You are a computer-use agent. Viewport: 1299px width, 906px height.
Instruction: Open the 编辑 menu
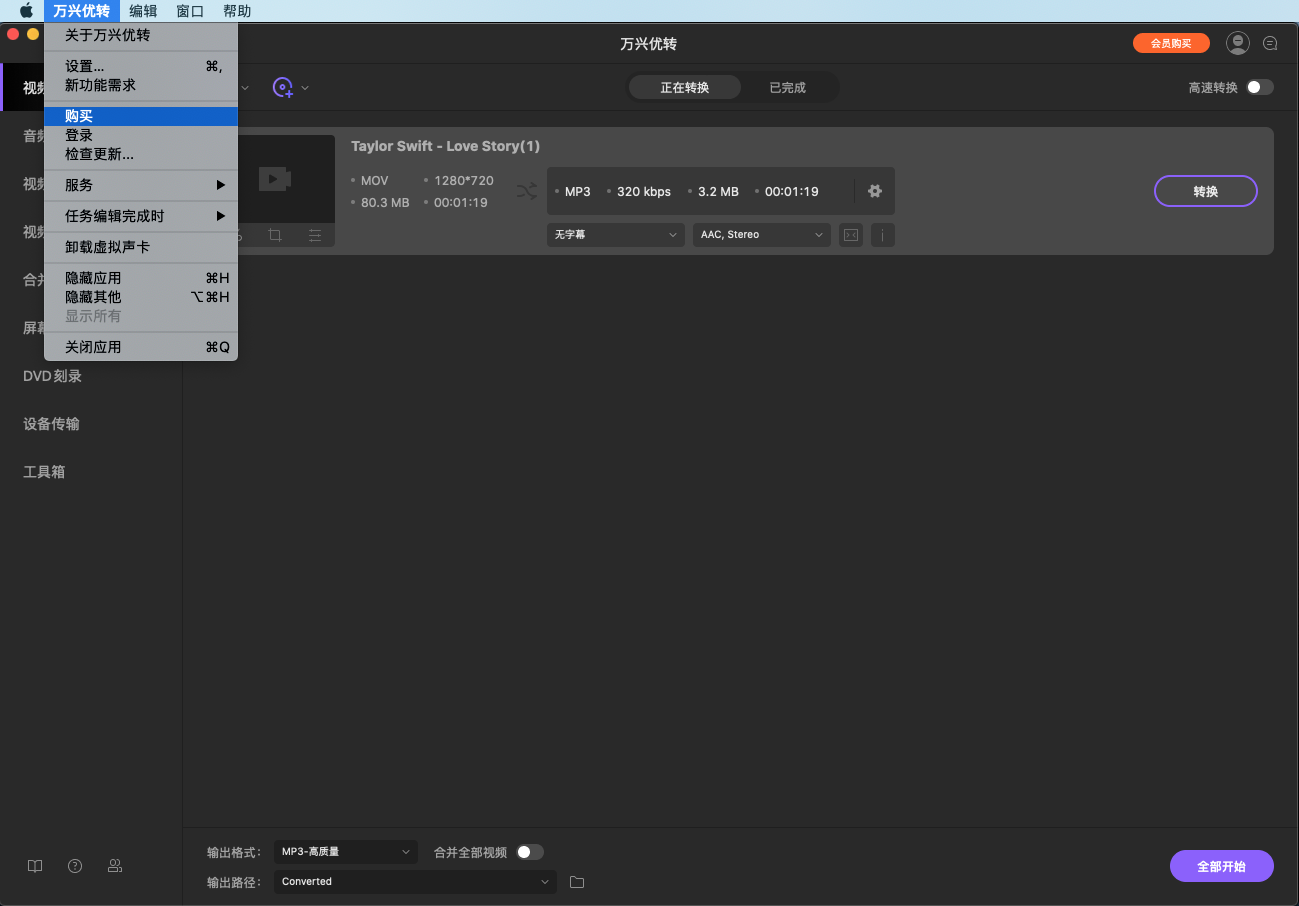tap(143, 11)
